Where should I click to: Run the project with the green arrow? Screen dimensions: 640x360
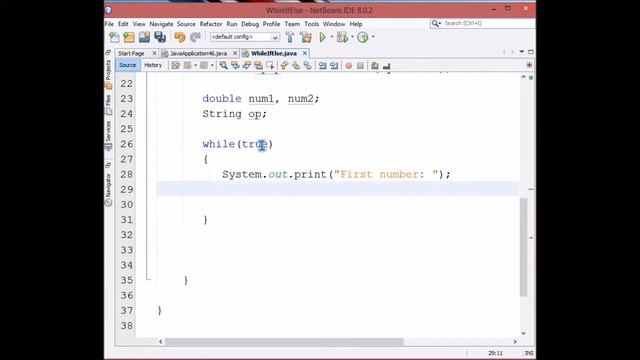coord(323,37)
